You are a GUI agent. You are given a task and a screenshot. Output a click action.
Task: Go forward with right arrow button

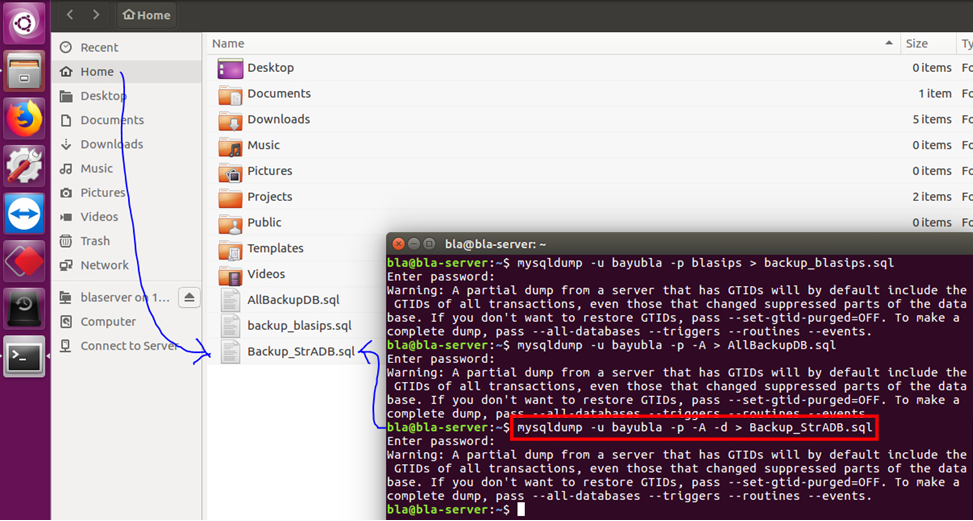(96, 15)
